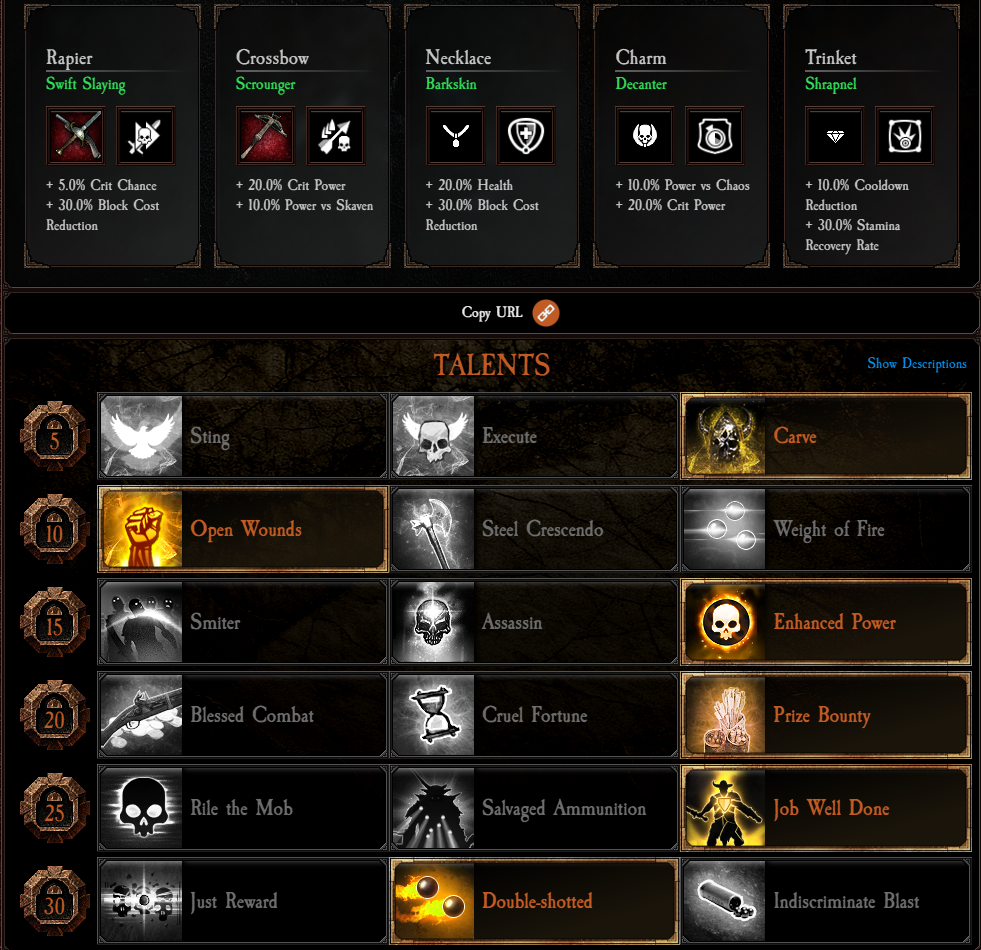Viewport: 981px width, 950px height.
Task: Click the Swift Slaying trait icon
Action: pyautogui.click(x=145, y=136)
